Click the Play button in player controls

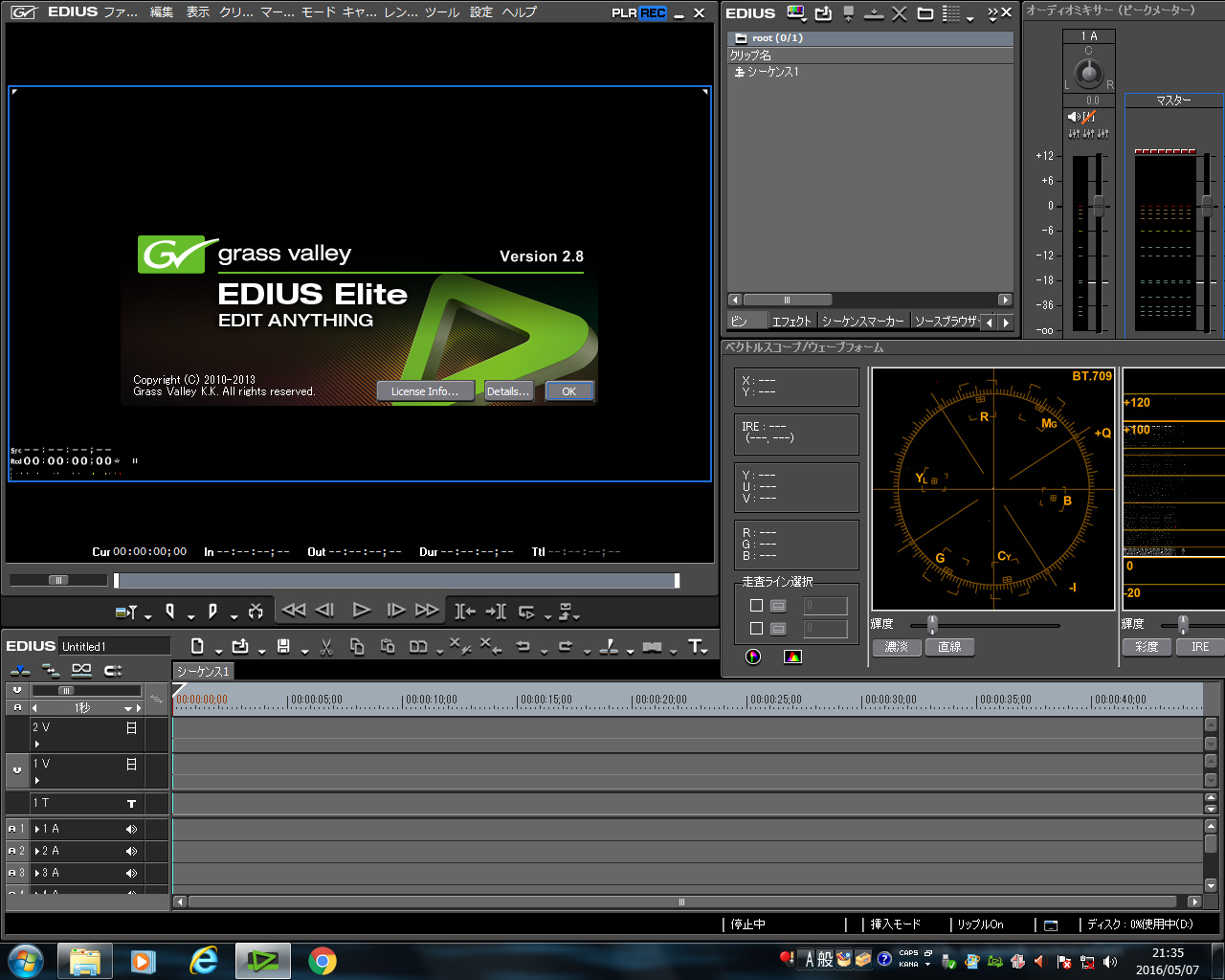coord(361,610)
